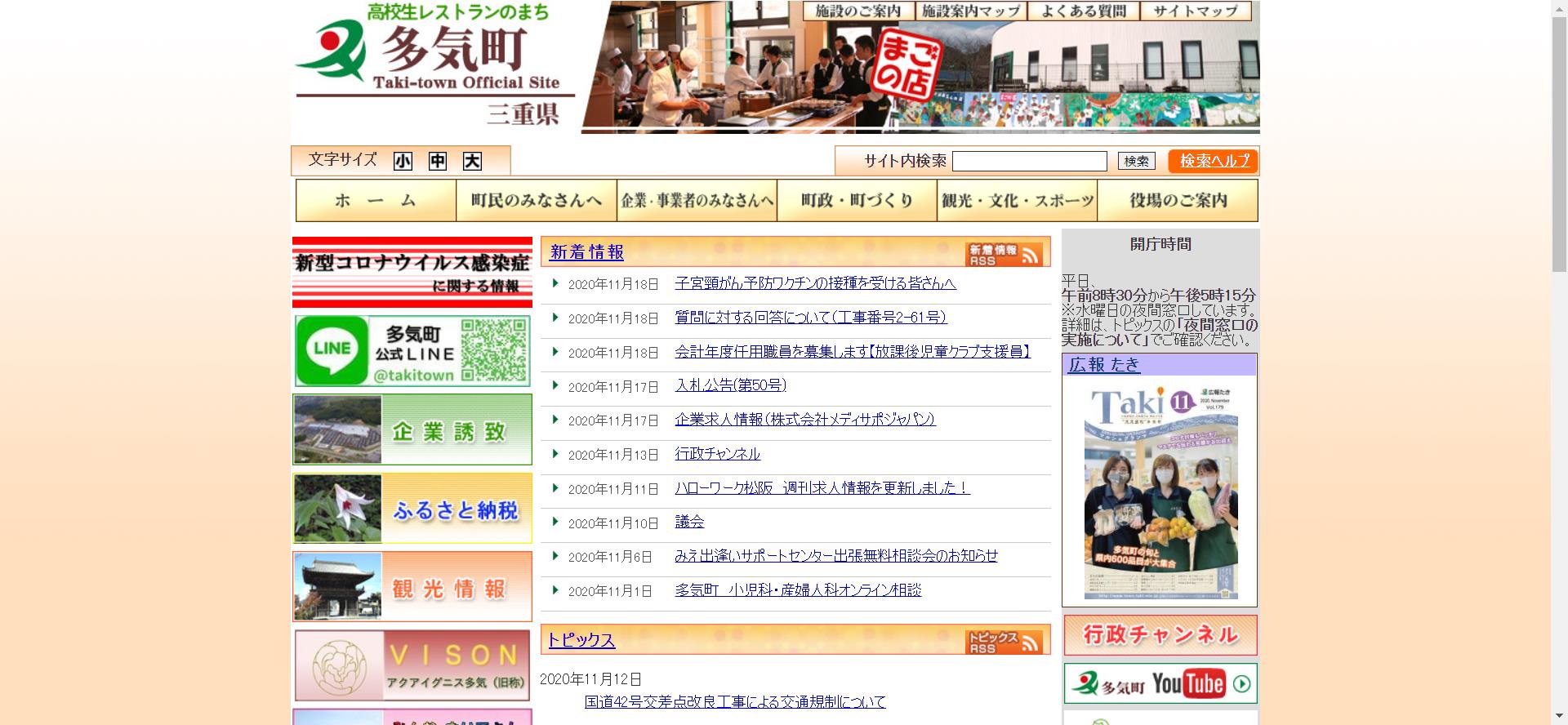This screenshot has height=725, width=1568.
Task: Open the ふるさと納税 banner
Action: coord(412,509)
